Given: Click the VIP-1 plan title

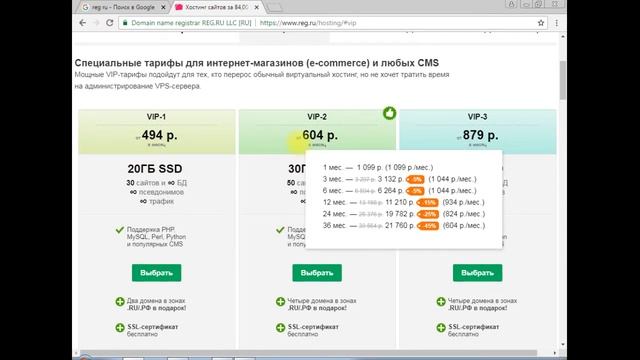Looking at the screenshot, I should tap(156, 117).
